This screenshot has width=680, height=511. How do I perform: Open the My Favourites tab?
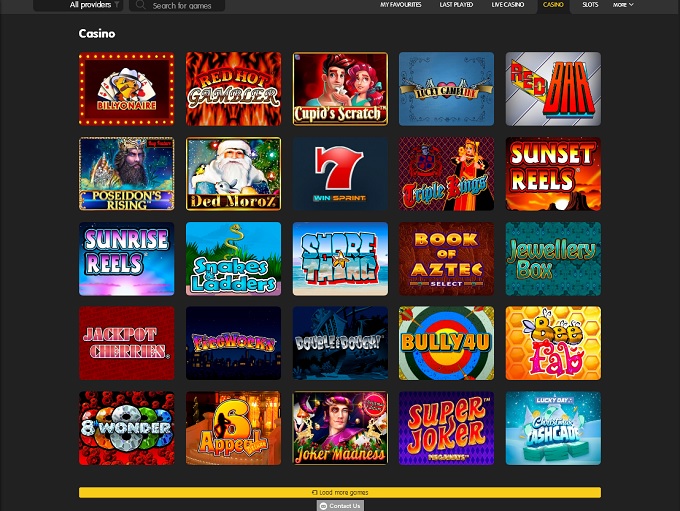[x=401, y=5]
